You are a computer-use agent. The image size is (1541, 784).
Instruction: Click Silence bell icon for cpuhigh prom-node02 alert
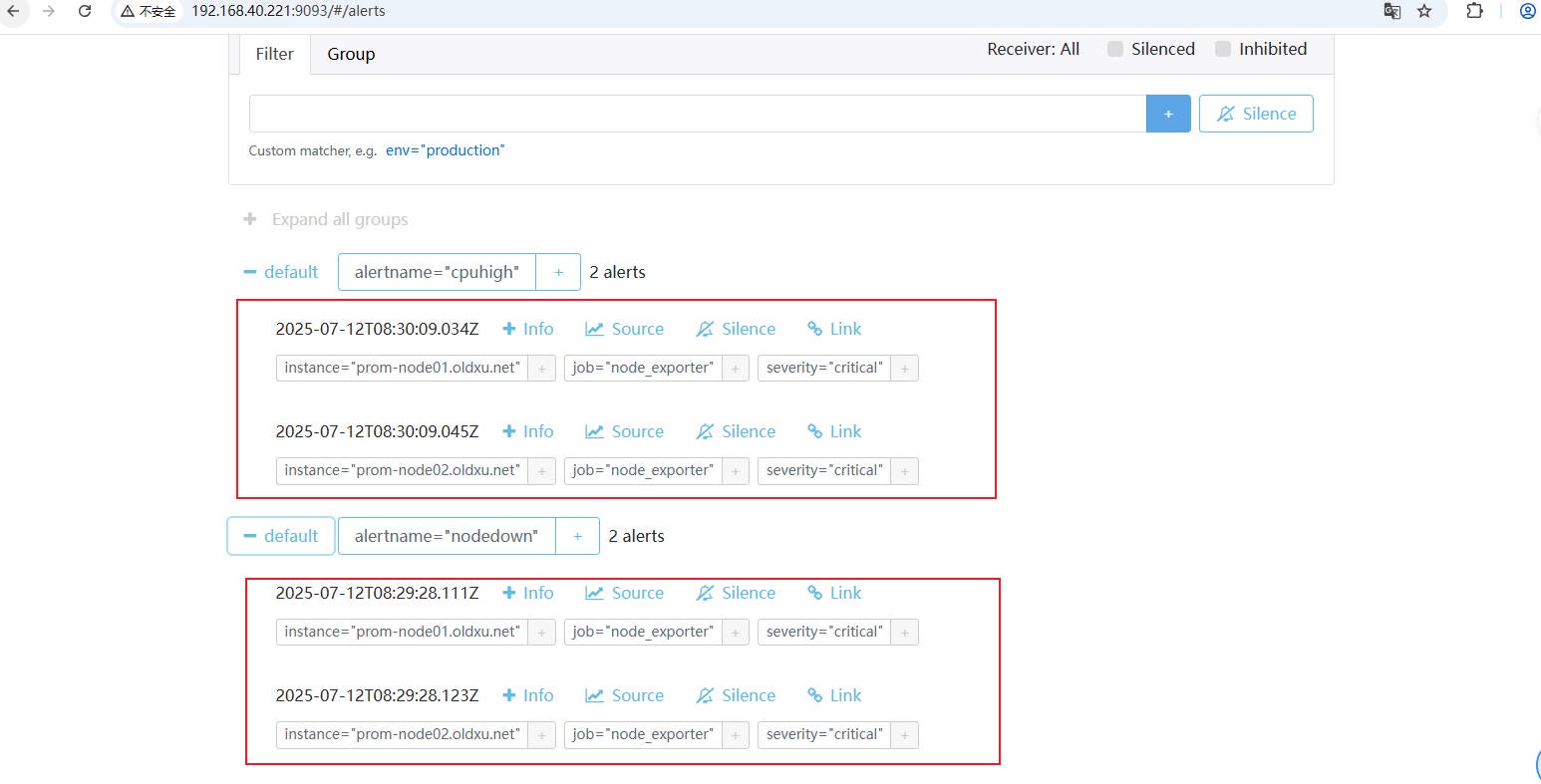705,431
